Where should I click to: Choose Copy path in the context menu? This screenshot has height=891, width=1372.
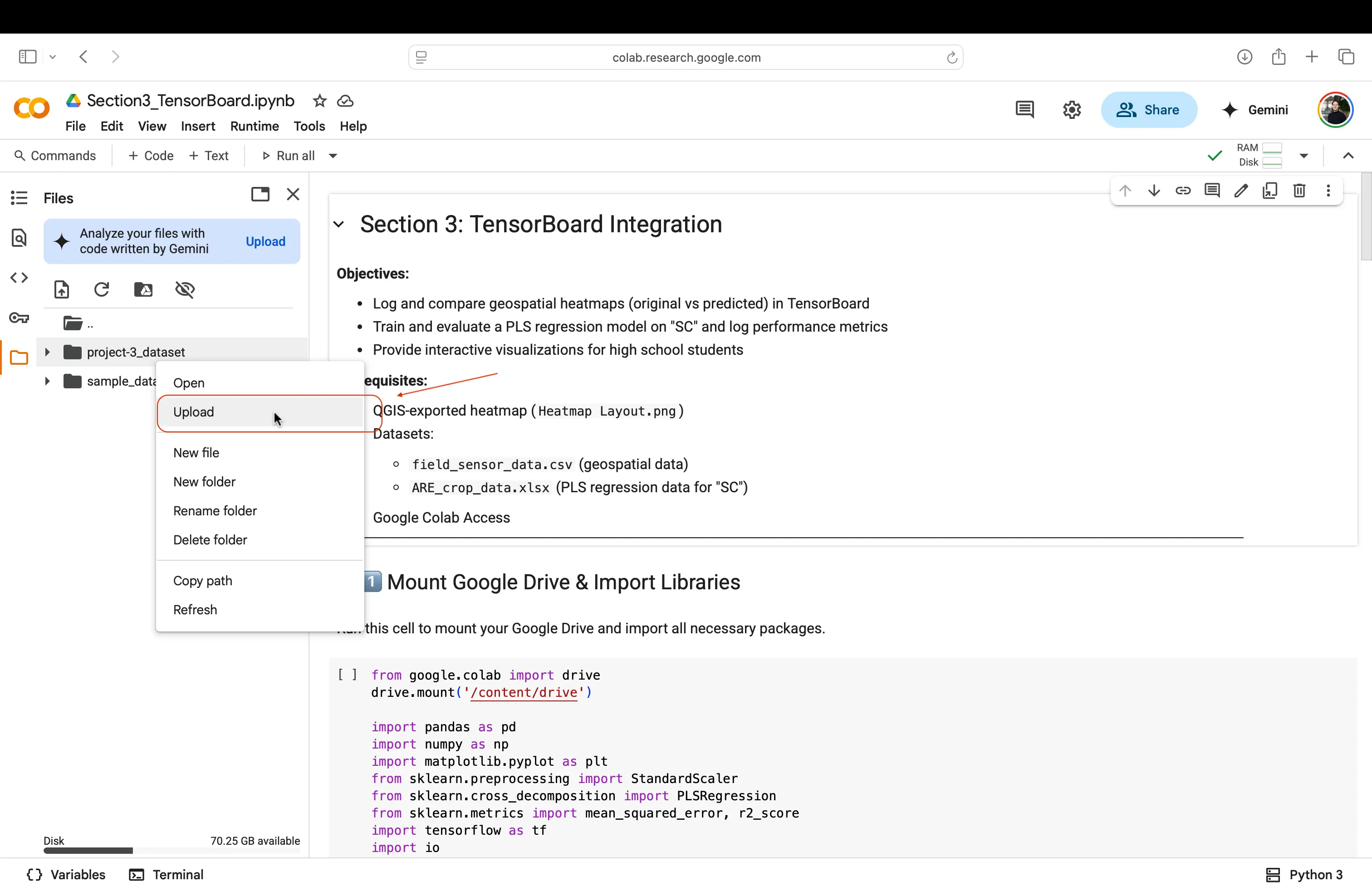(x=260, y=580)
